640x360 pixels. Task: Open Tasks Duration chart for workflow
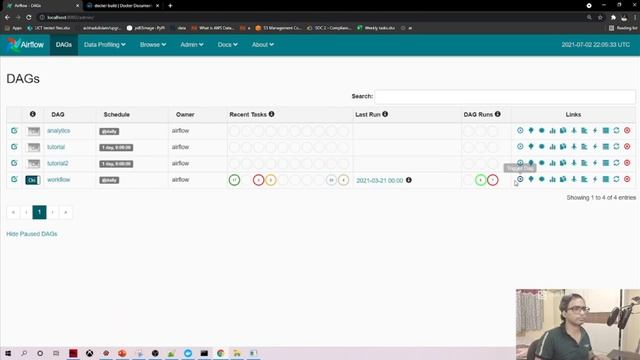pos(552,179)
